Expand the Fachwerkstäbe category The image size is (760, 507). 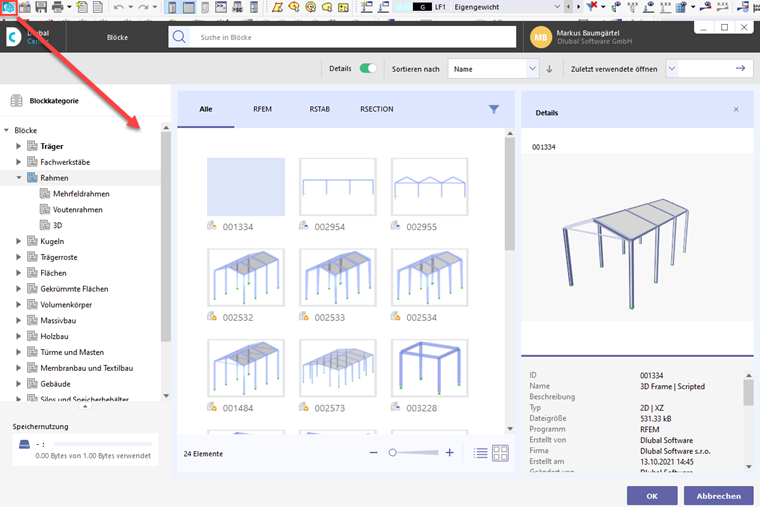tap(18, 162)
